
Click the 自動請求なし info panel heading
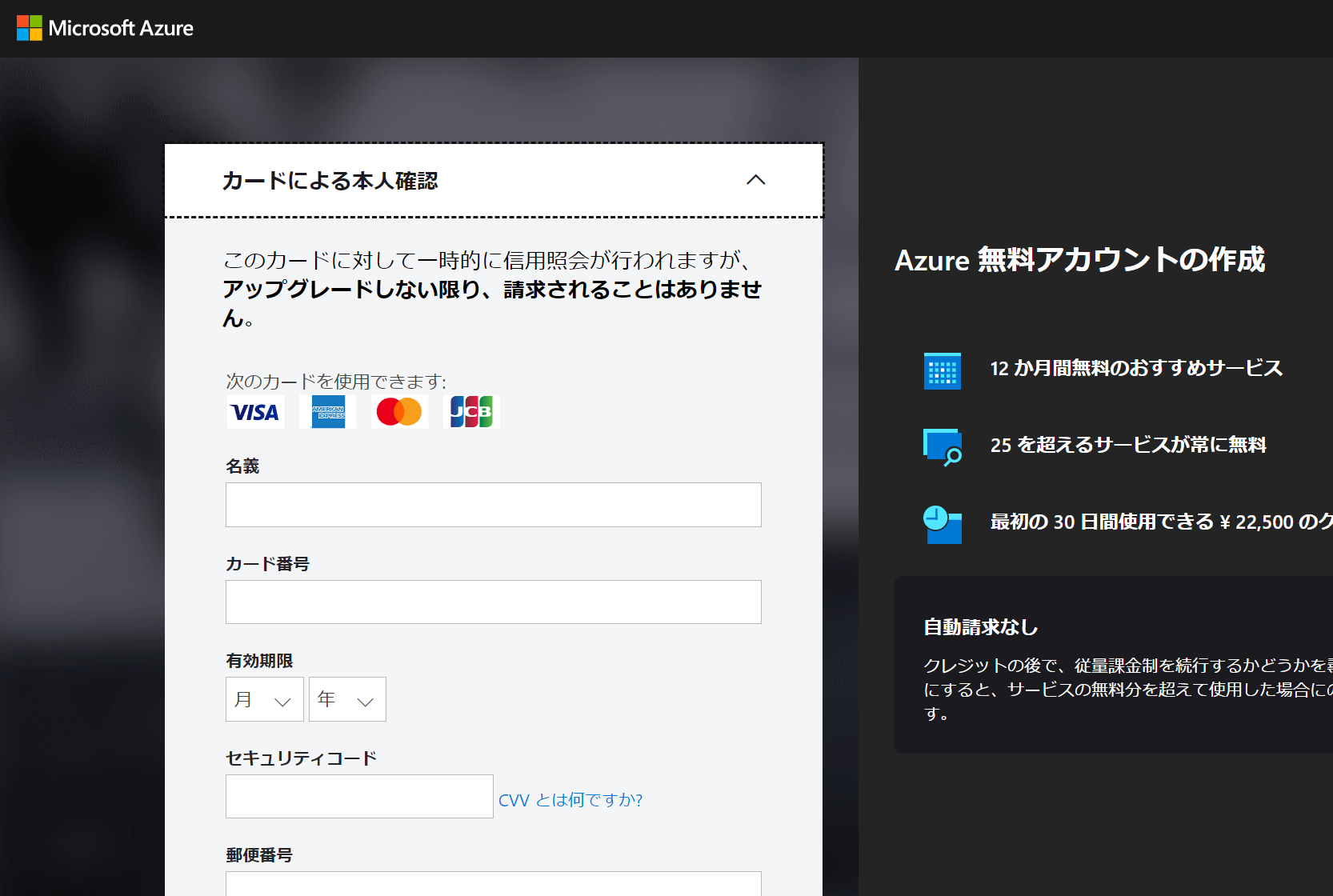pyautogui.click(x=980, y=627)
